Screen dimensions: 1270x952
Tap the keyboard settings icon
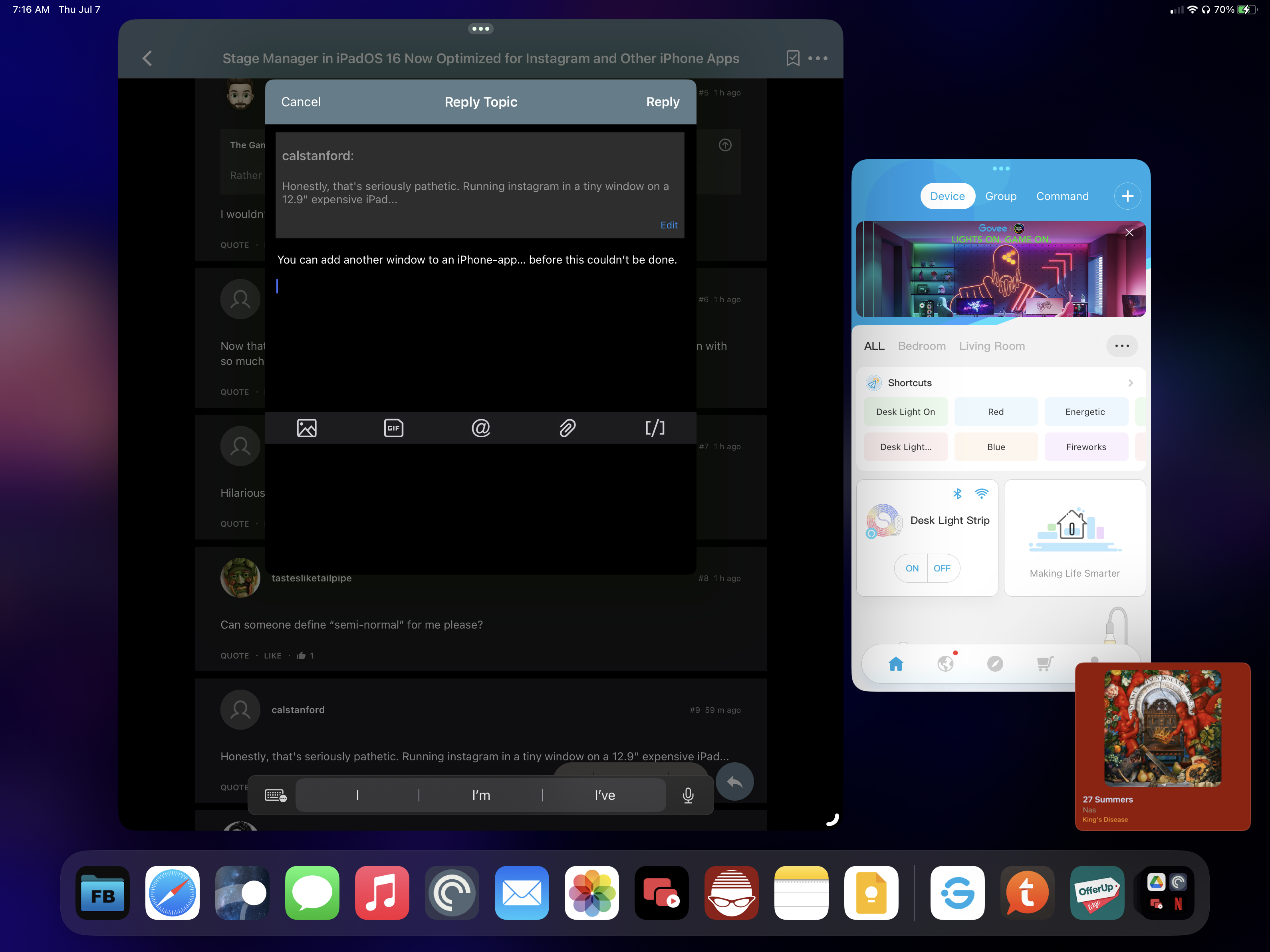click(x=275, y=795)
